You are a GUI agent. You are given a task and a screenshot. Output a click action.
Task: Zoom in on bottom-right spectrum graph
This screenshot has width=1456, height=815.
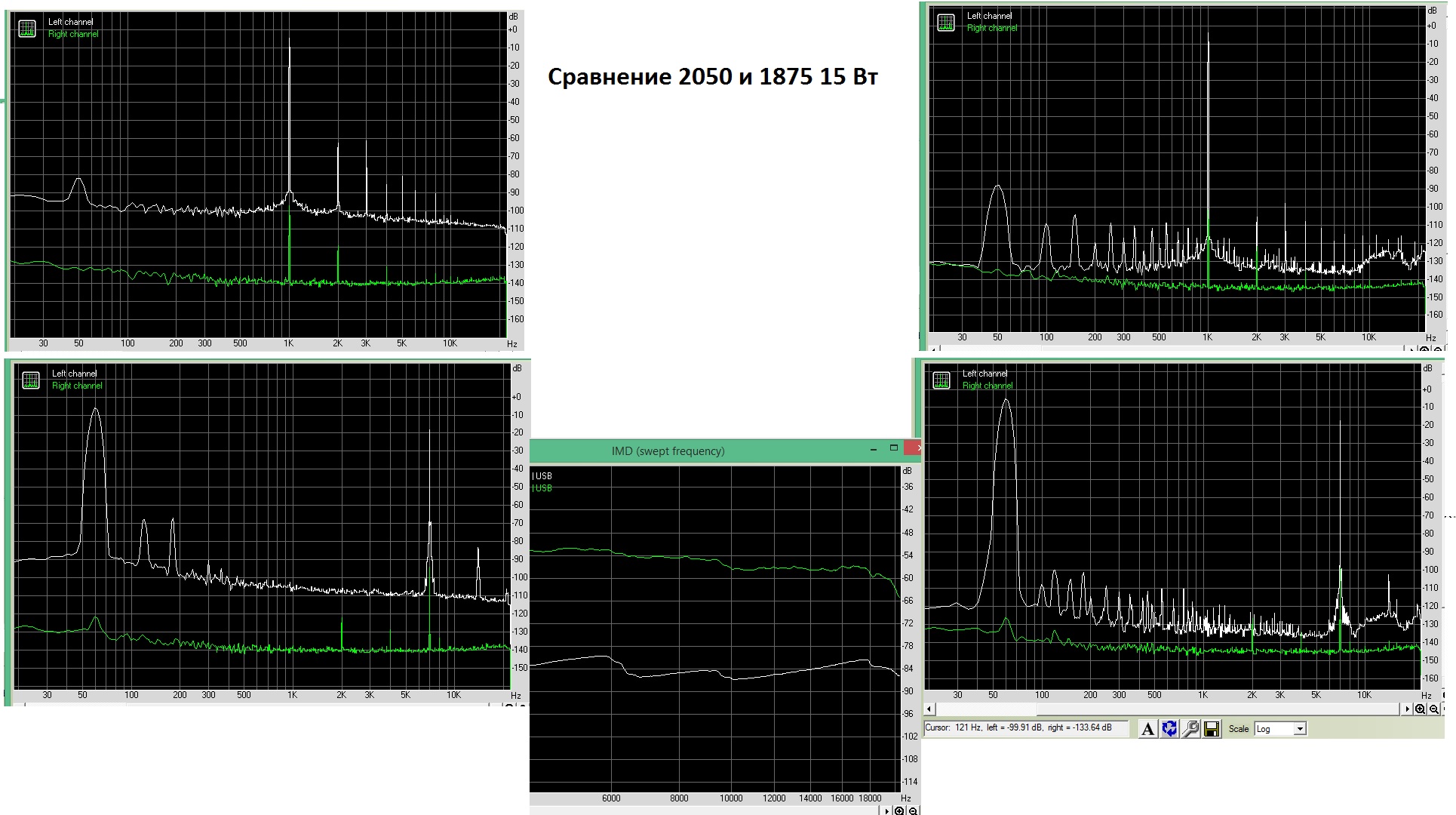point(1421,709)
